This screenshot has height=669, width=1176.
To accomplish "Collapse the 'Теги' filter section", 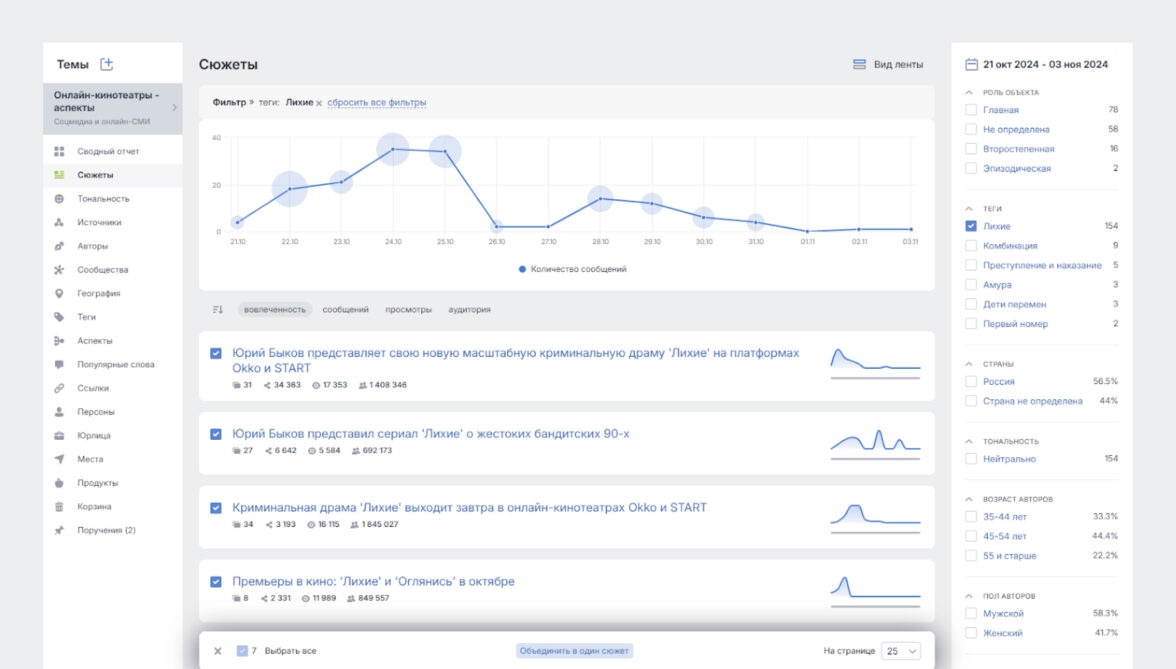I will pos(969,208).
